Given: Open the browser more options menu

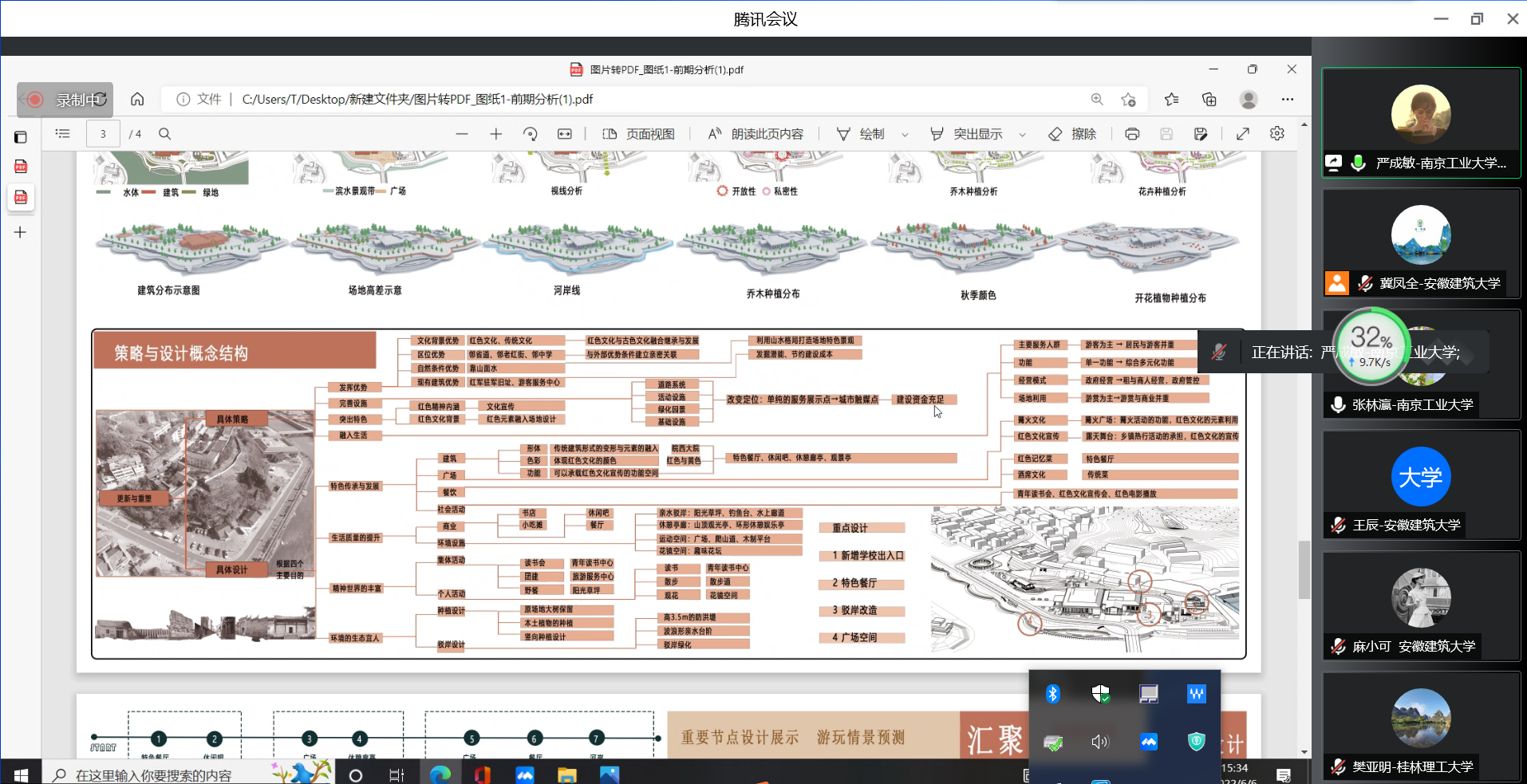Looking at the screenshot, I should (x=1287, y=99).
